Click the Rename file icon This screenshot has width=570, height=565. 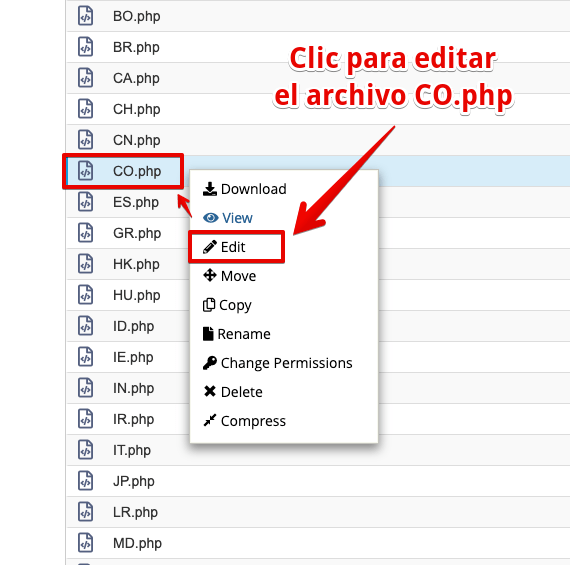[x=208, y=334]
